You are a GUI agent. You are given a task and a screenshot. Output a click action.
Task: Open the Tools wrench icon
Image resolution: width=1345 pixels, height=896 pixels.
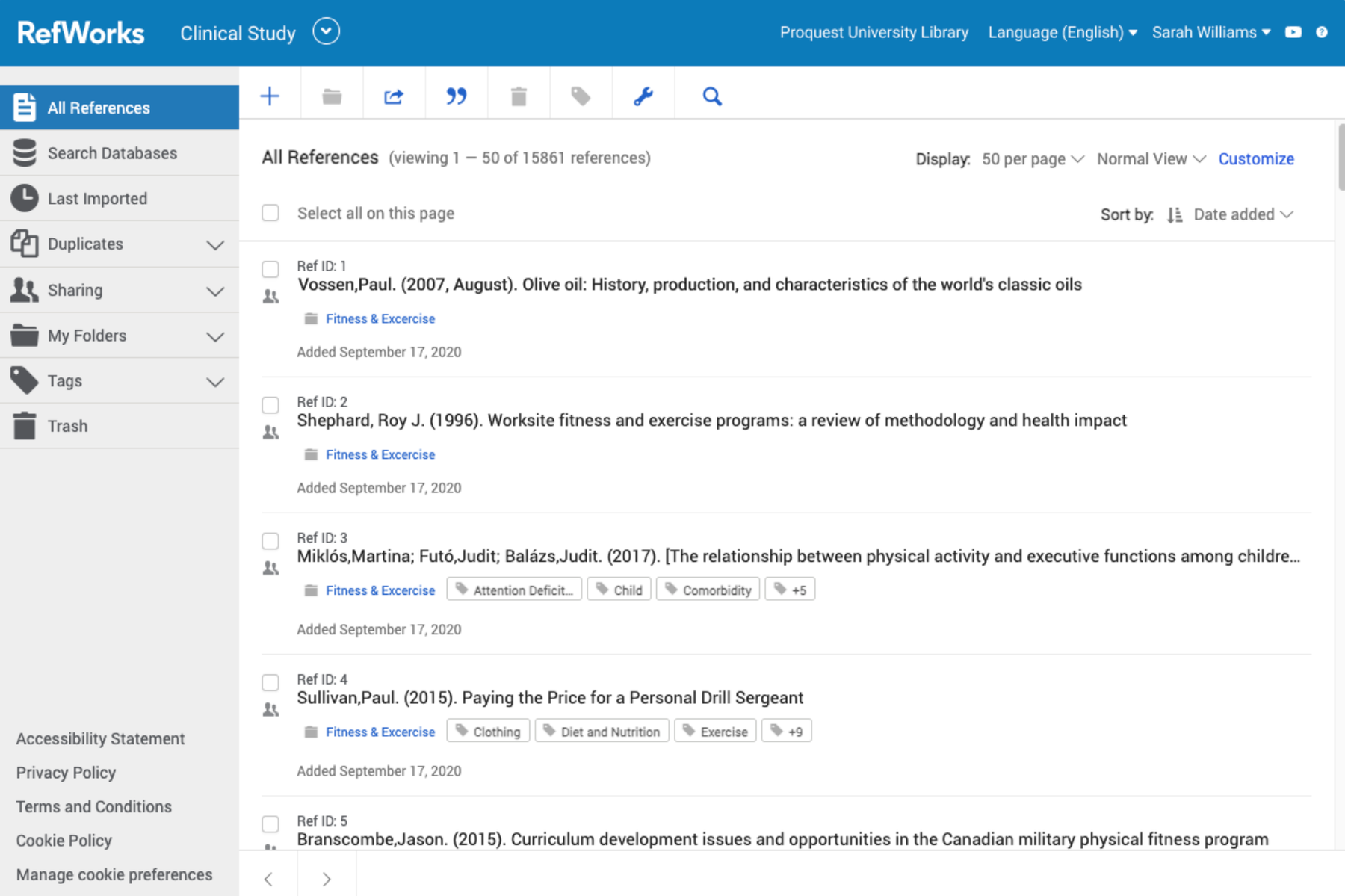click(x=643, y=96)
